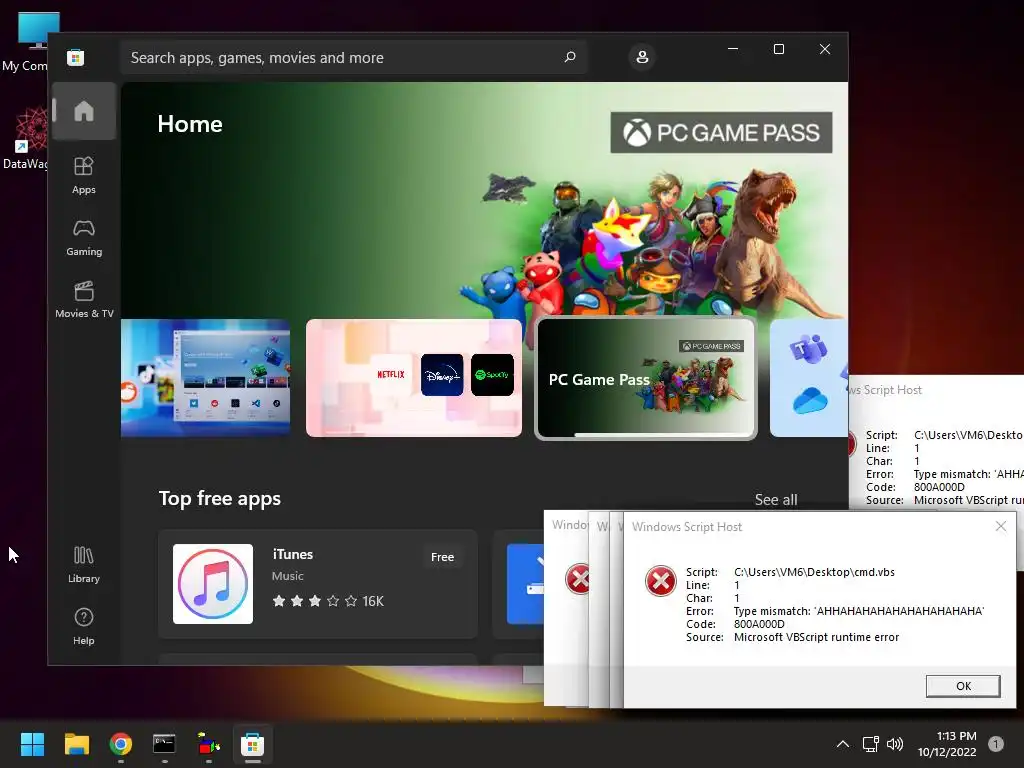Open clock and date 1:13 PM

tap(947, 744)
